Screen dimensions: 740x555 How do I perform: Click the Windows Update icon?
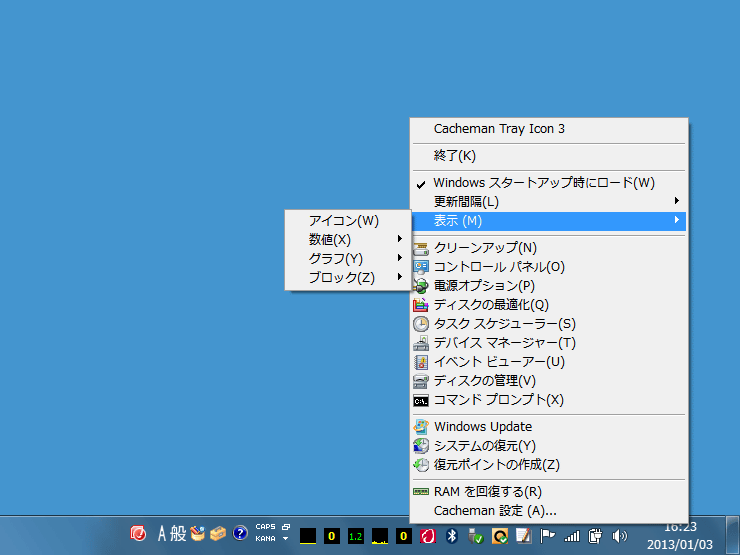click(x=420, y=427)
